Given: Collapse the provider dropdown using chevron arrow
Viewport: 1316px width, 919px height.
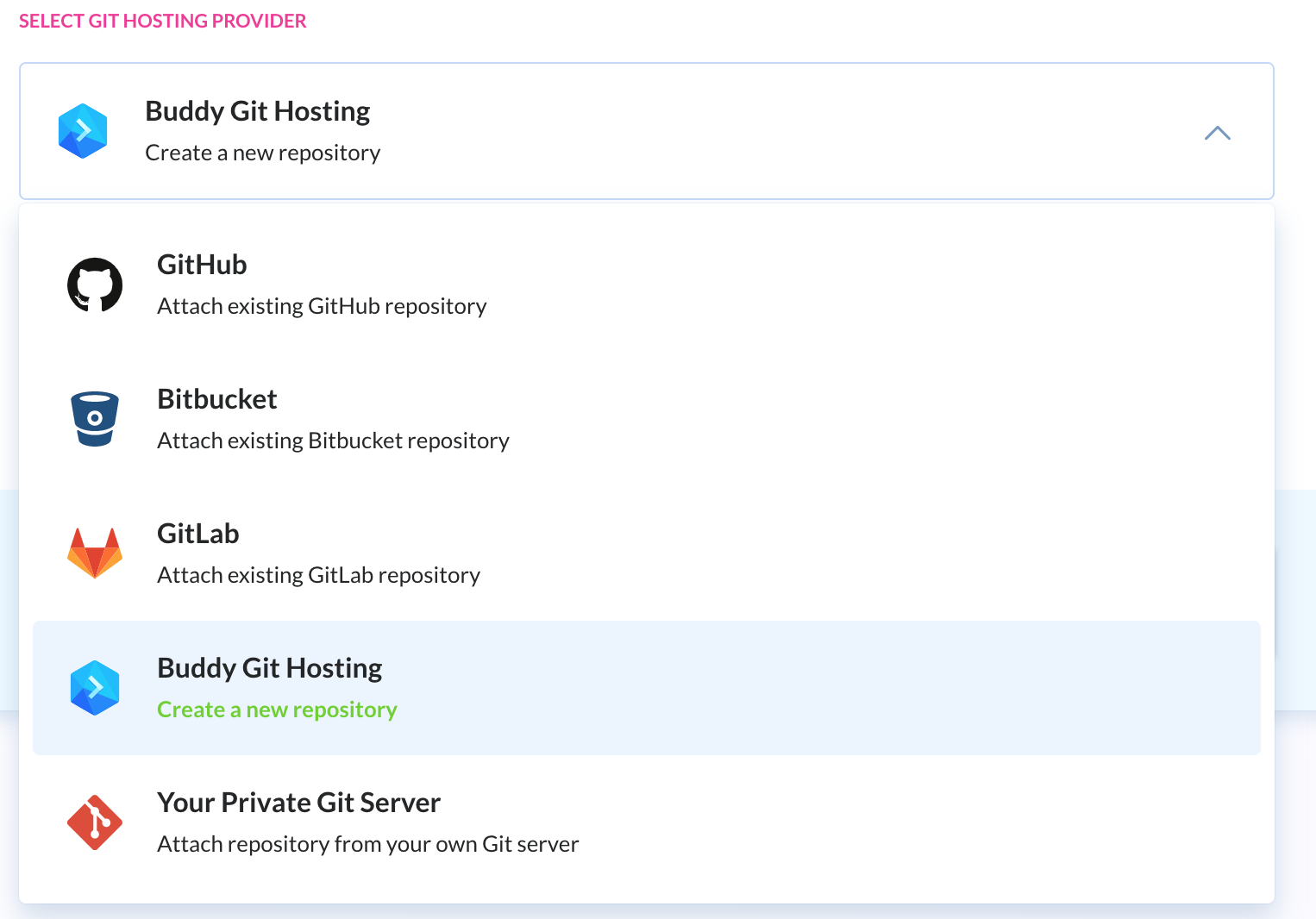Looking at the screenshot, I should 1217,133.
